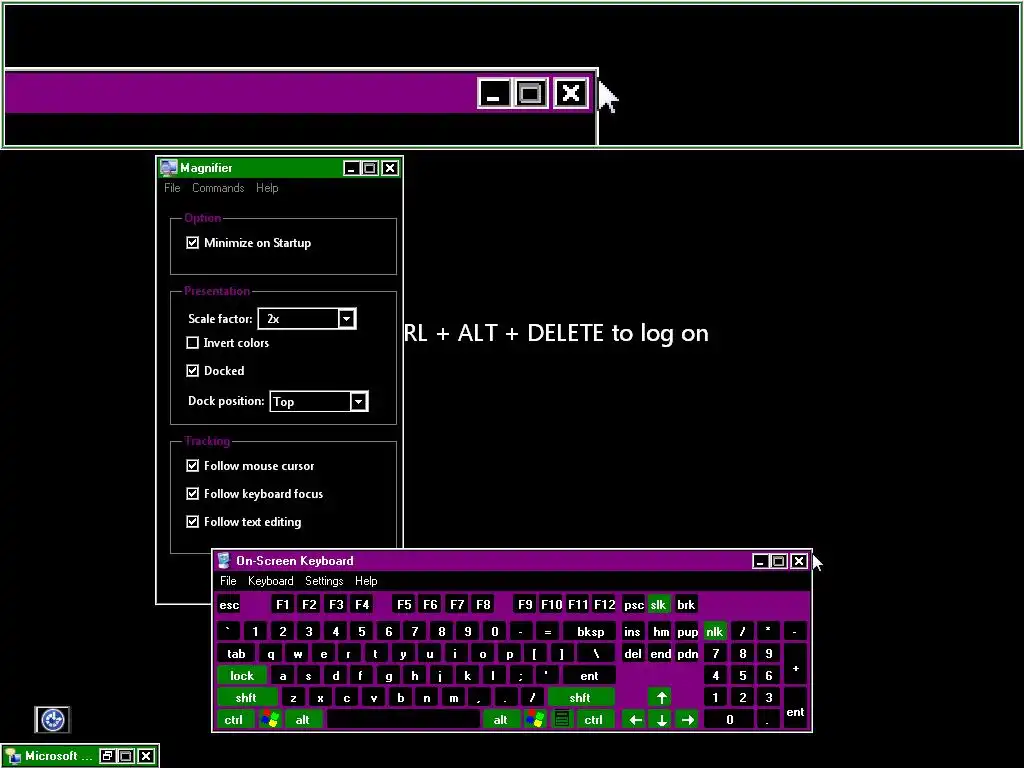Click the letter m key
Viewport: 1024px width, 768px height.
pos(453,697)
